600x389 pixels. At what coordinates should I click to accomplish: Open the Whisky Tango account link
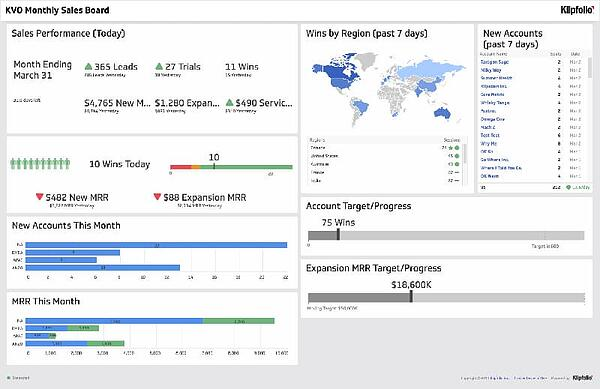(495, 103)
